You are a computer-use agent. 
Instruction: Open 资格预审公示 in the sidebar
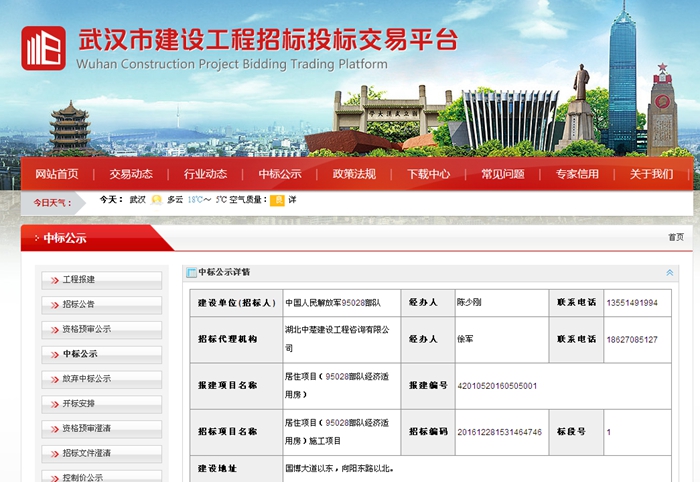87,329
